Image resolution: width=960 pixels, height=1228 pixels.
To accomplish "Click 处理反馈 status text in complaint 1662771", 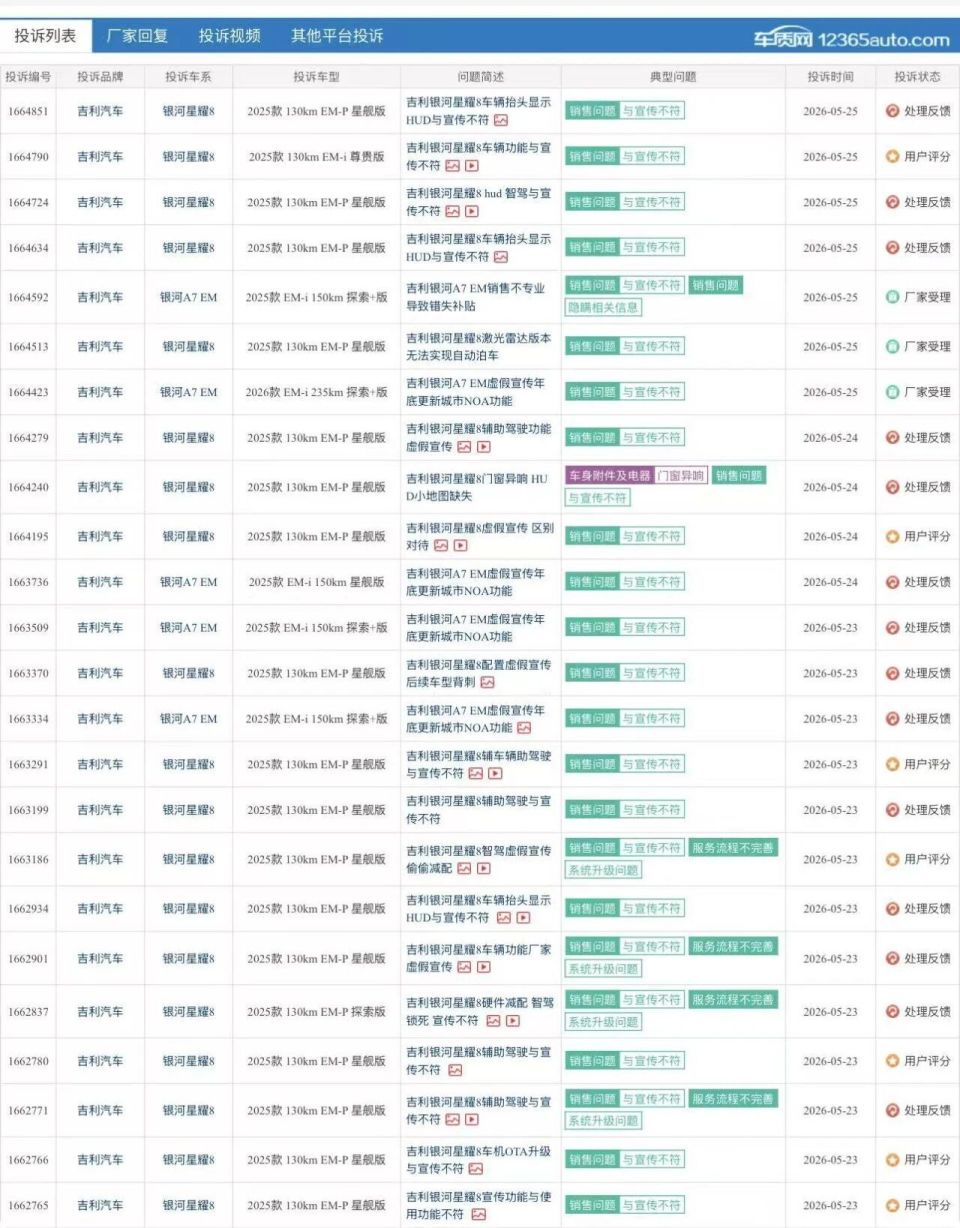I will click(927, 1111).
